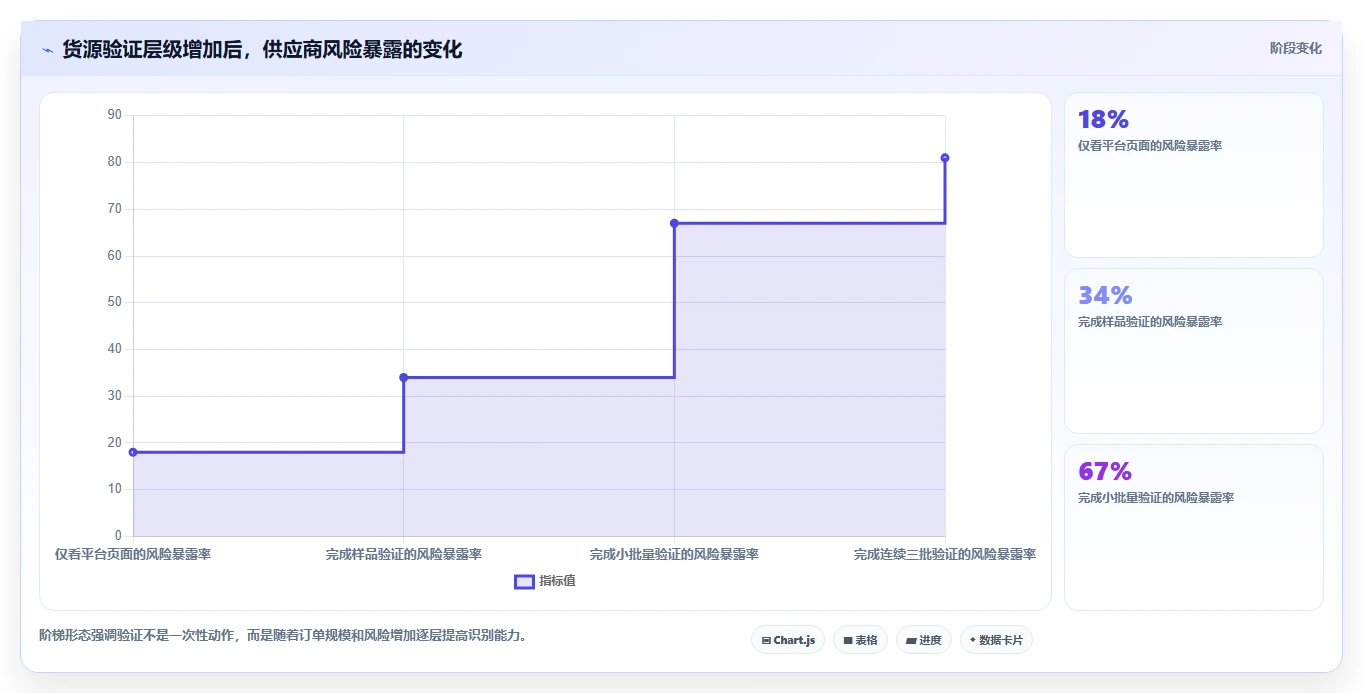Screen dimensions: 1363x693
Task: Click y-axis tick label 90
Action: point(114,115)
